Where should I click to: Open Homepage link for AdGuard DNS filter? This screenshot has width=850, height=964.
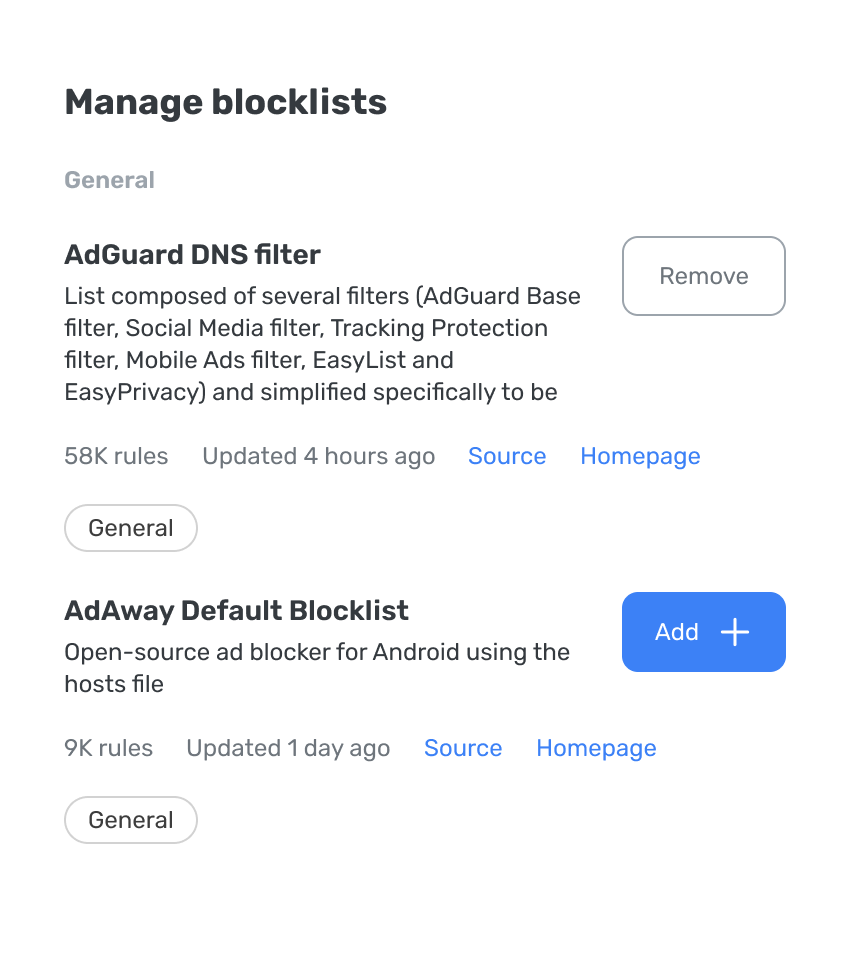tap(640, 456)
